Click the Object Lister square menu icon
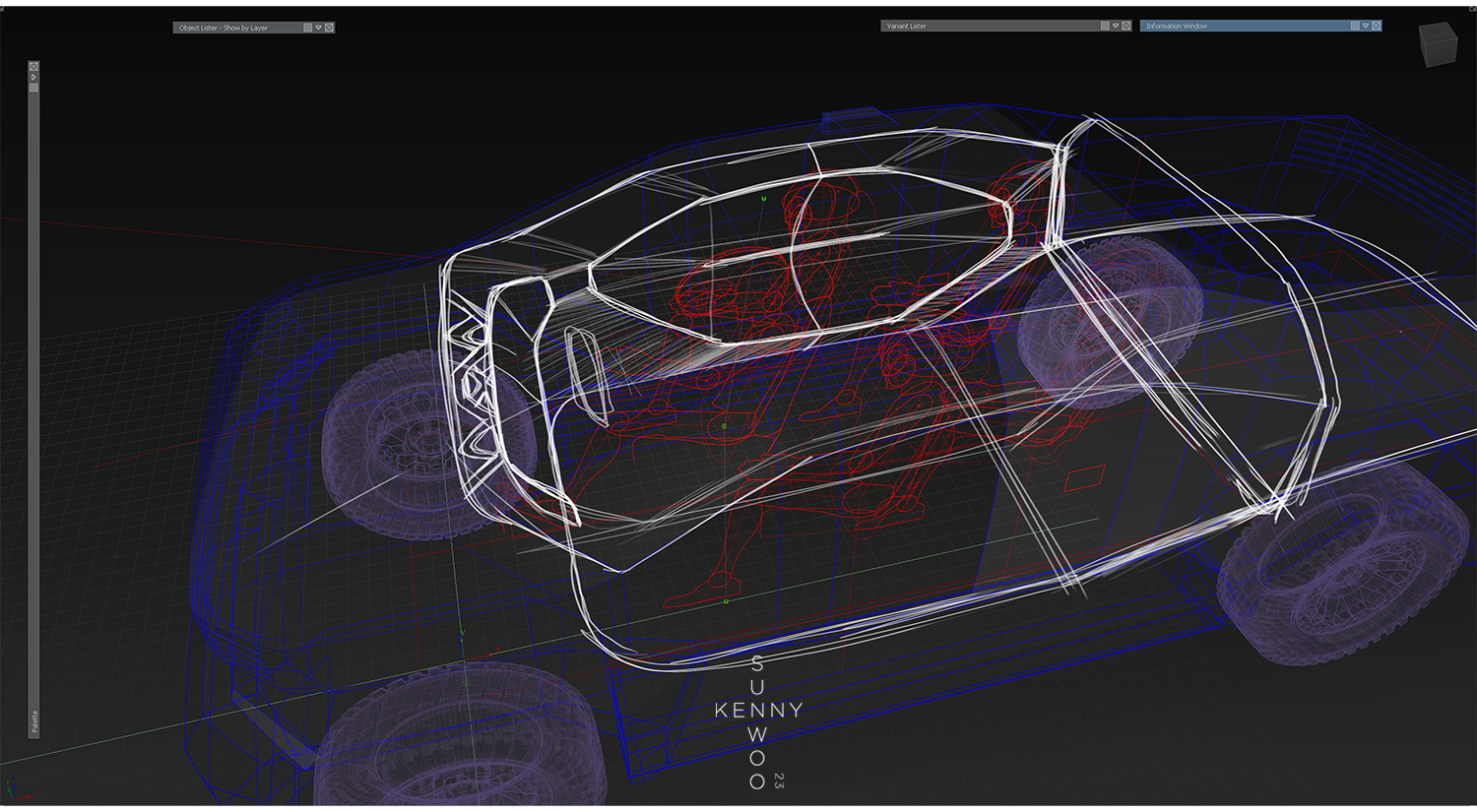Screen dimensions: 1477x812 [x=308, y=28]
